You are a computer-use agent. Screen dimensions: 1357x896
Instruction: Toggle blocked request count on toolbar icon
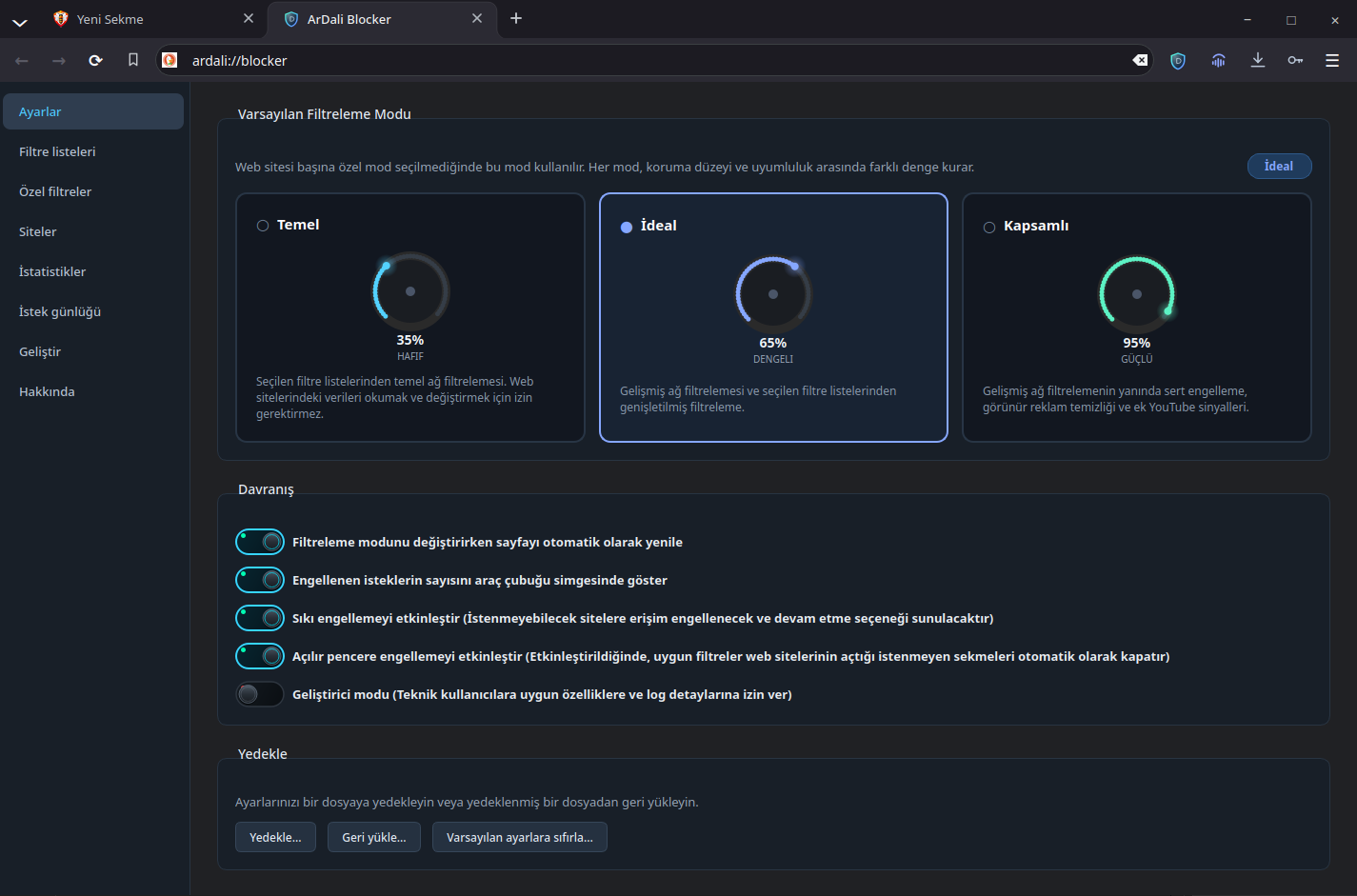click(x=260, y=580)
